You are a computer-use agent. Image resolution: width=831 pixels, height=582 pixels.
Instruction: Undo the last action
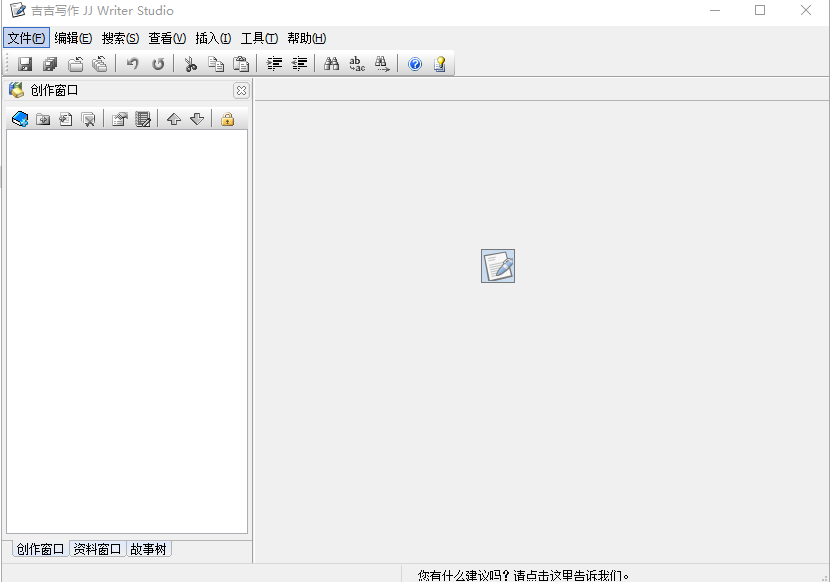tap(132, 64)
